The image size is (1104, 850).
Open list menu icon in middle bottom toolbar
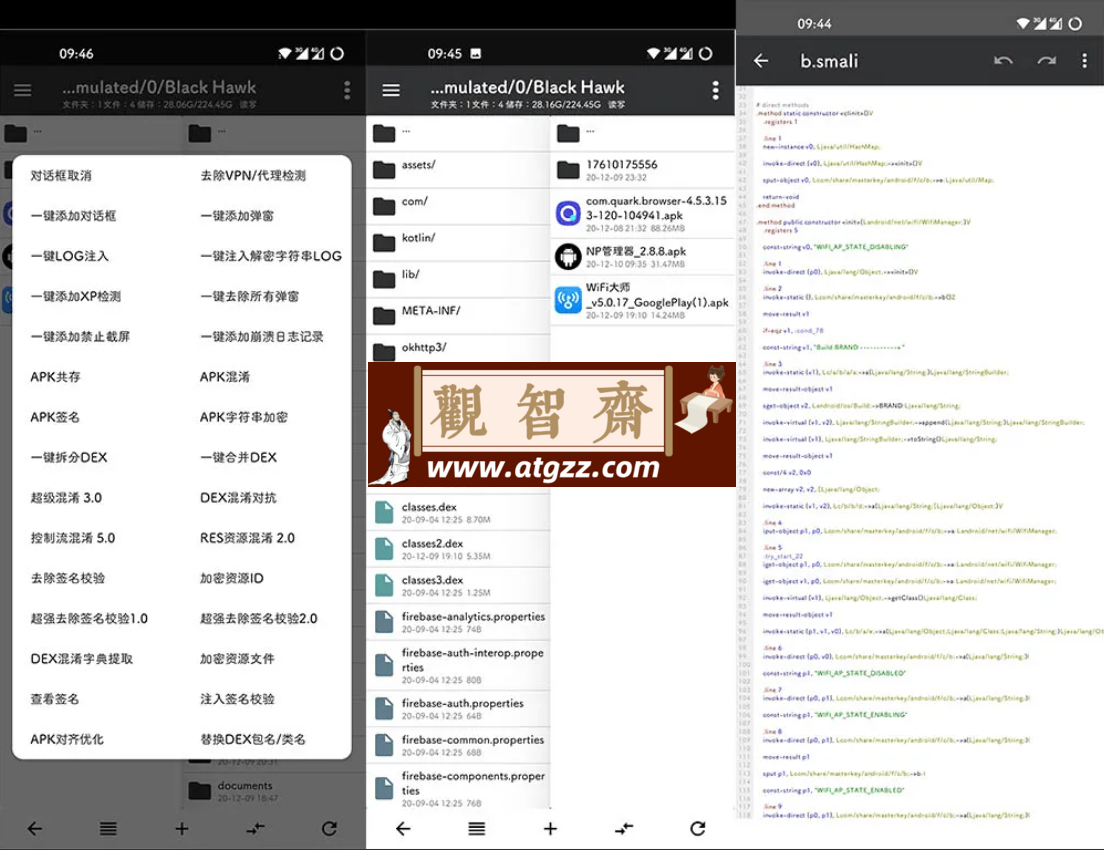click(477, 828)
